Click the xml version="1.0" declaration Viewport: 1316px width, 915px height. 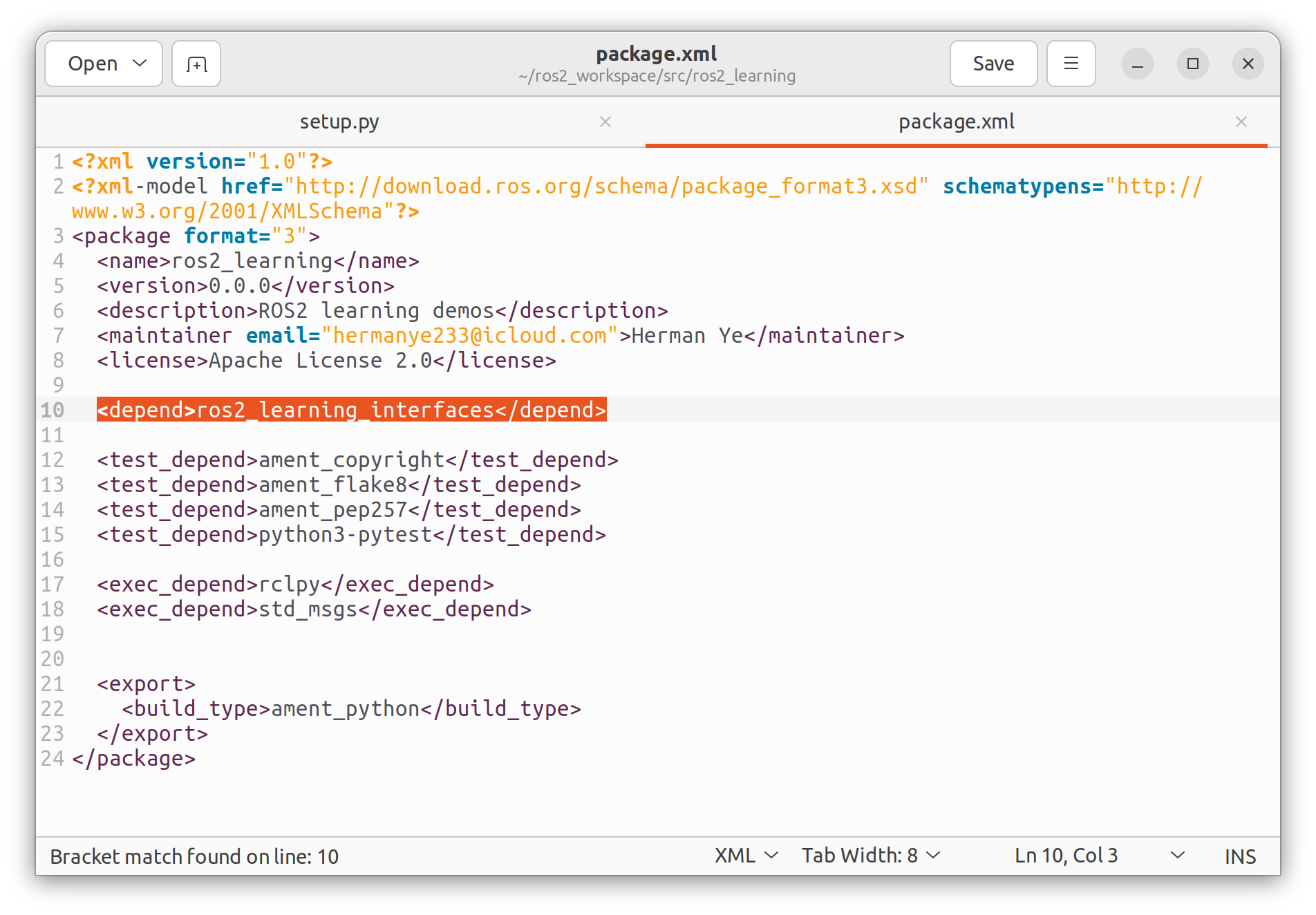click(x=202, y=161)
